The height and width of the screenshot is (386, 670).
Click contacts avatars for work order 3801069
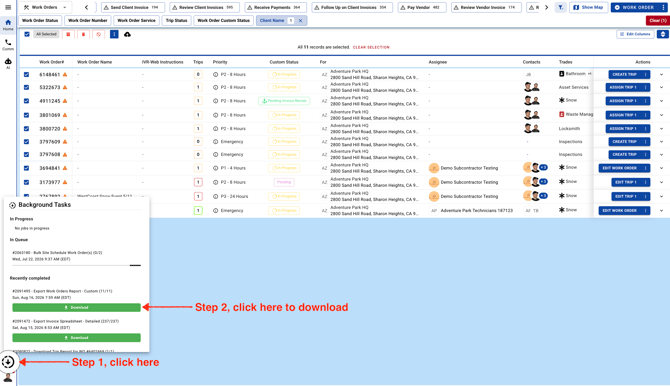pyautogui.click(x=532, y=115)
